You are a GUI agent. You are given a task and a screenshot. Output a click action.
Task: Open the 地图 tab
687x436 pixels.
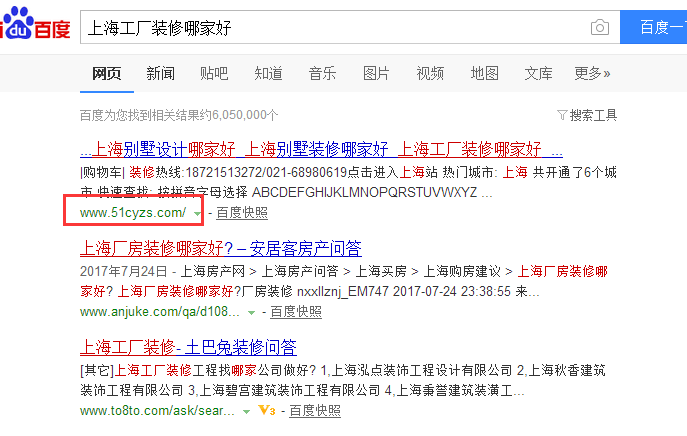pos(485,73)
